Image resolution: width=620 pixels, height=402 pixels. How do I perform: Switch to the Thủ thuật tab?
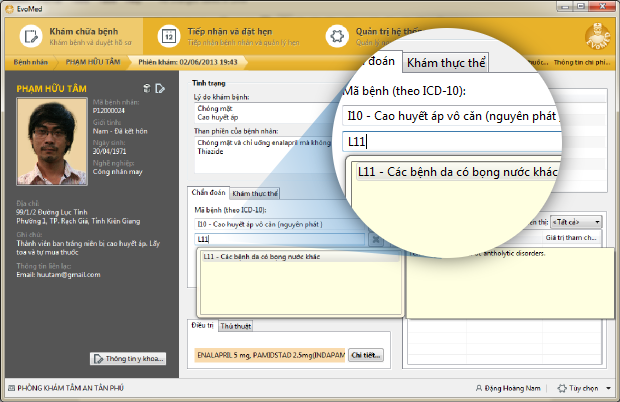(236, 326)
